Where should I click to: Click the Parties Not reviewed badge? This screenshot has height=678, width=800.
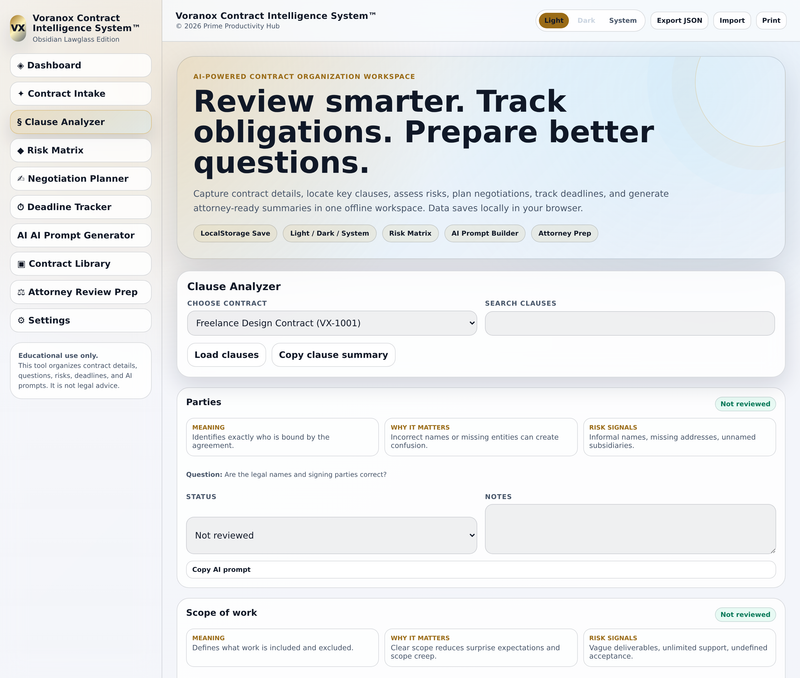pos(745,404)
